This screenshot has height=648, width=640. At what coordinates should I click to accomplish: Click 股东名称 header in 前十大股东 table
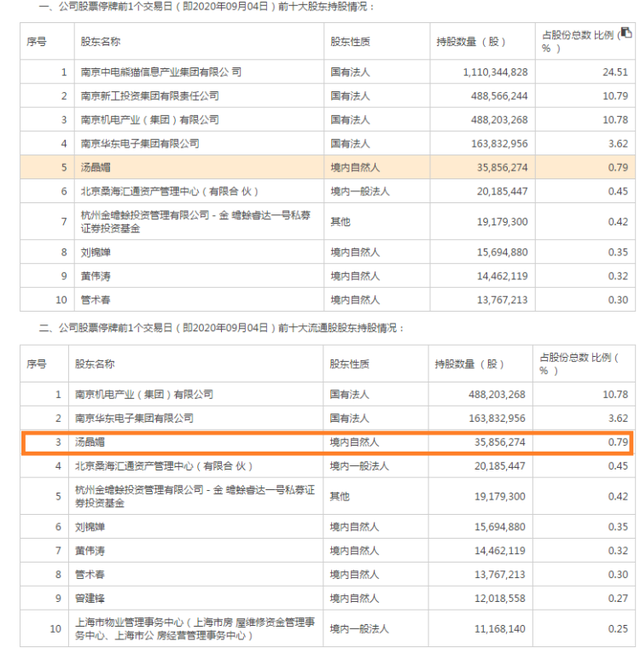tap(100, 42)
